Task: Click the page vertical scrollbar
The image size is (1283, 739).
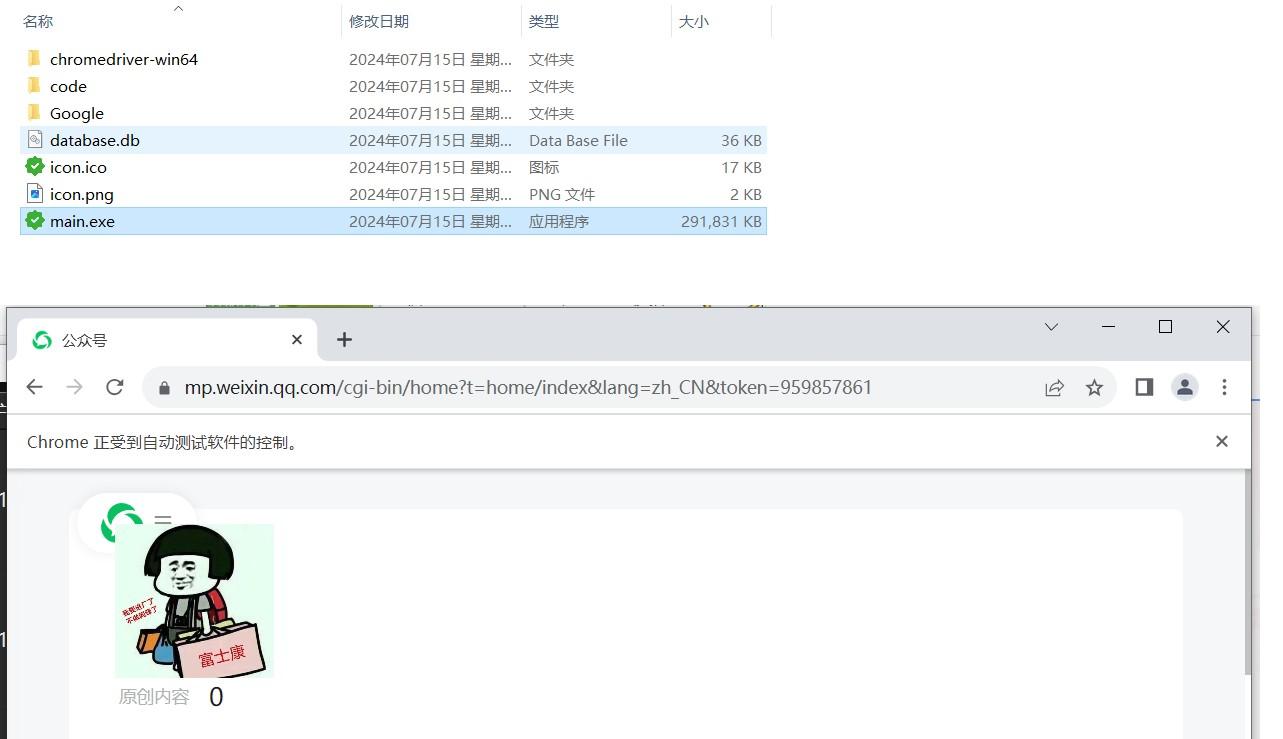Action: click(1247, 570)
